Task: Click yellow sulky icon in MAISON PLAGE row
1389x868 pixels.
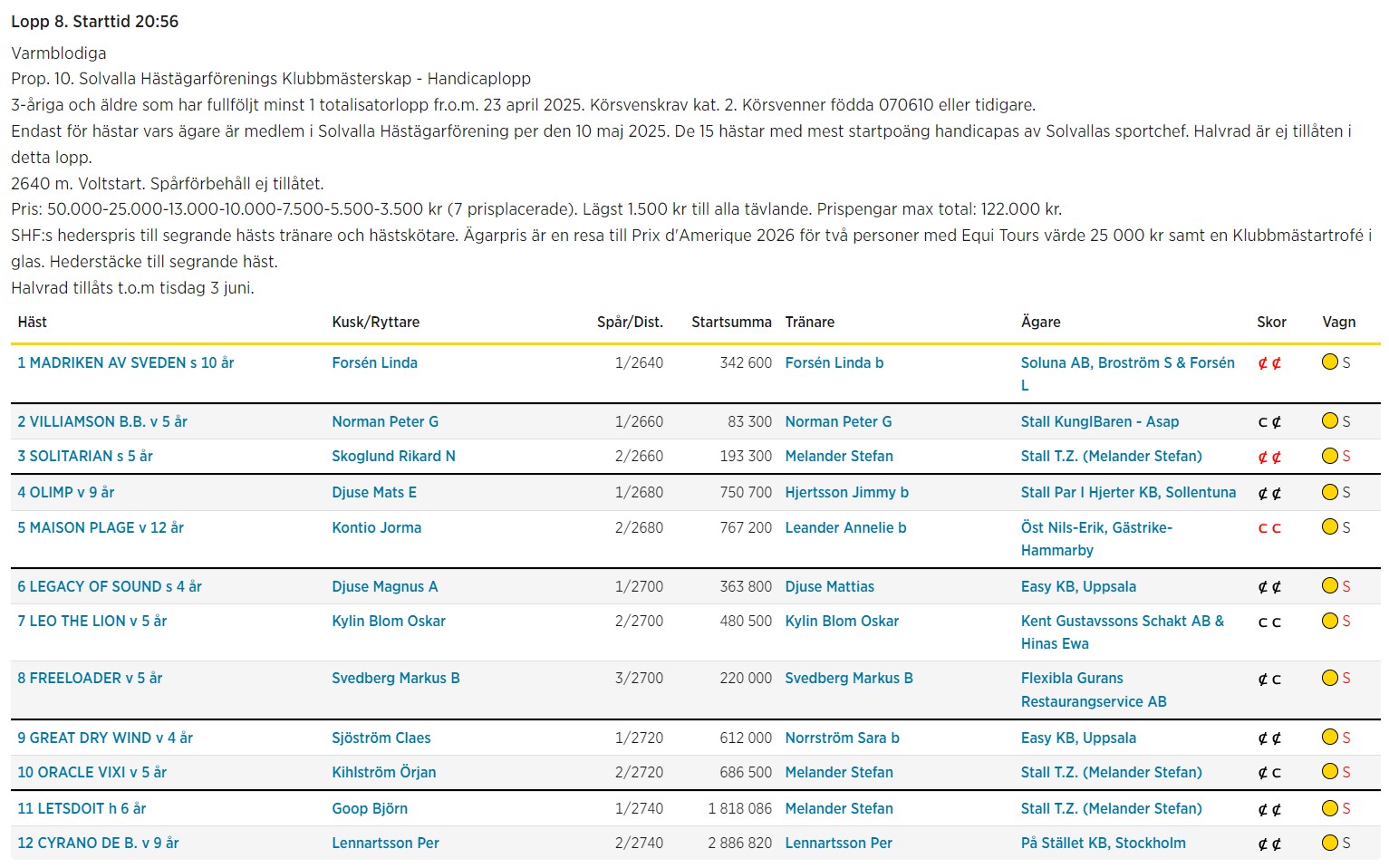Action: tap(1330, 526)
